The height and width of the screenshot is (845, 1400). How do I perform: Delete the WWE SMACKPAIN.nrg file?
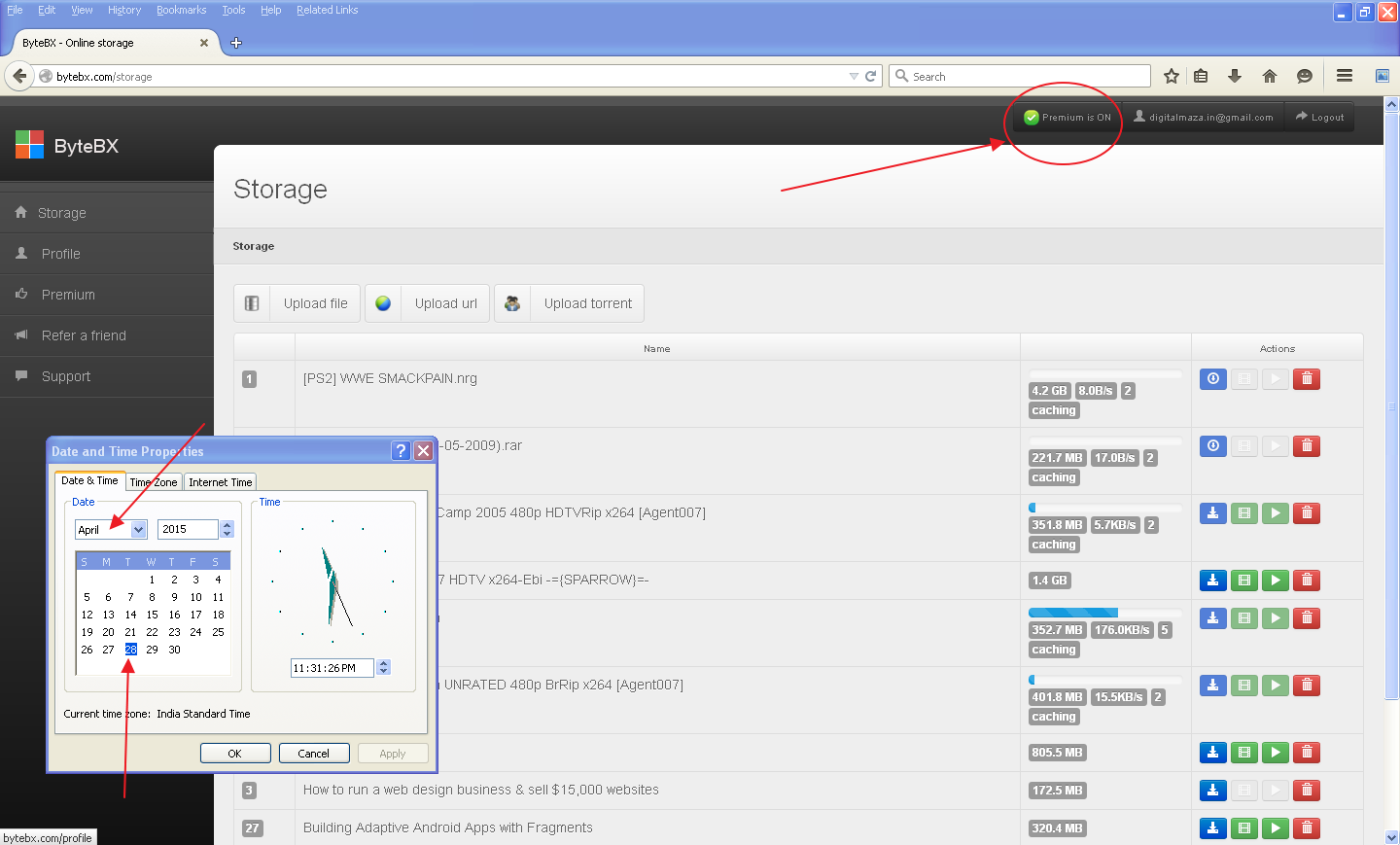coord(1307,379)
